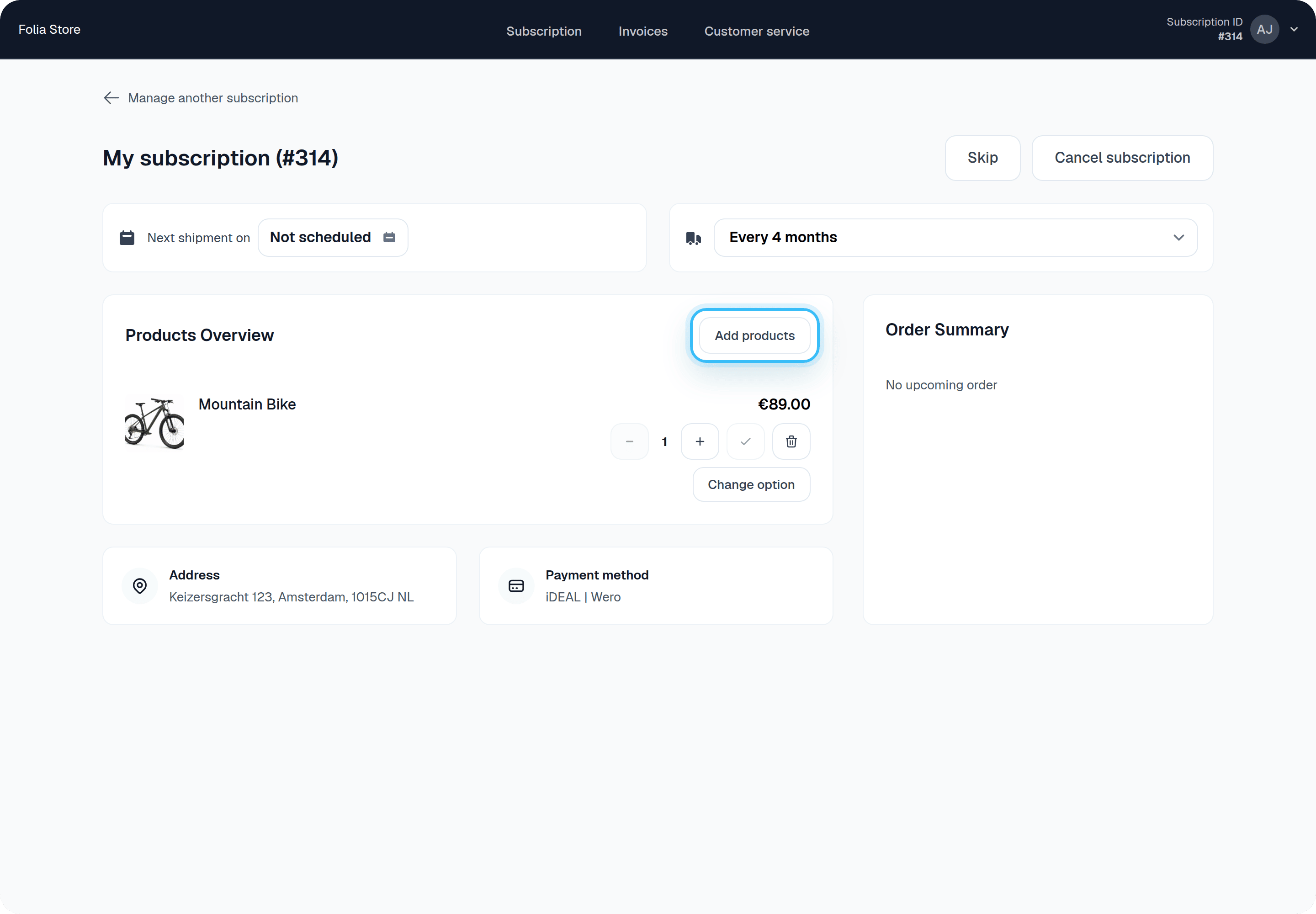Viewport: 1316px width, 914px height.
Task: Click the Address location pin icon
Action: click(x=140, y=586)
